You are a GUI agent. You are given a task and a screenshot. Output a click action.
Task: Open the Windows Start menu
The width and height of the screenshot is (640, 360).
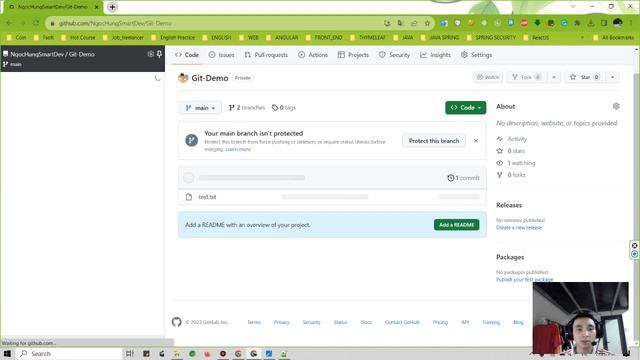click(x=7, y=353)
